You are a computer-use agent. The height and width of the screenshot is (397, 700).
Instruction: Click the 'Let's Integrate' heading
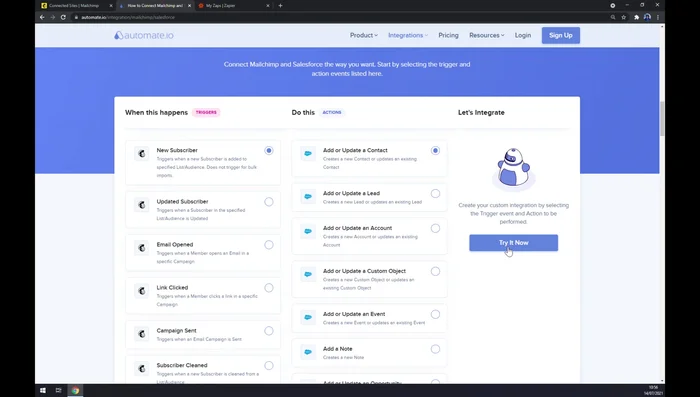point(481,113)
